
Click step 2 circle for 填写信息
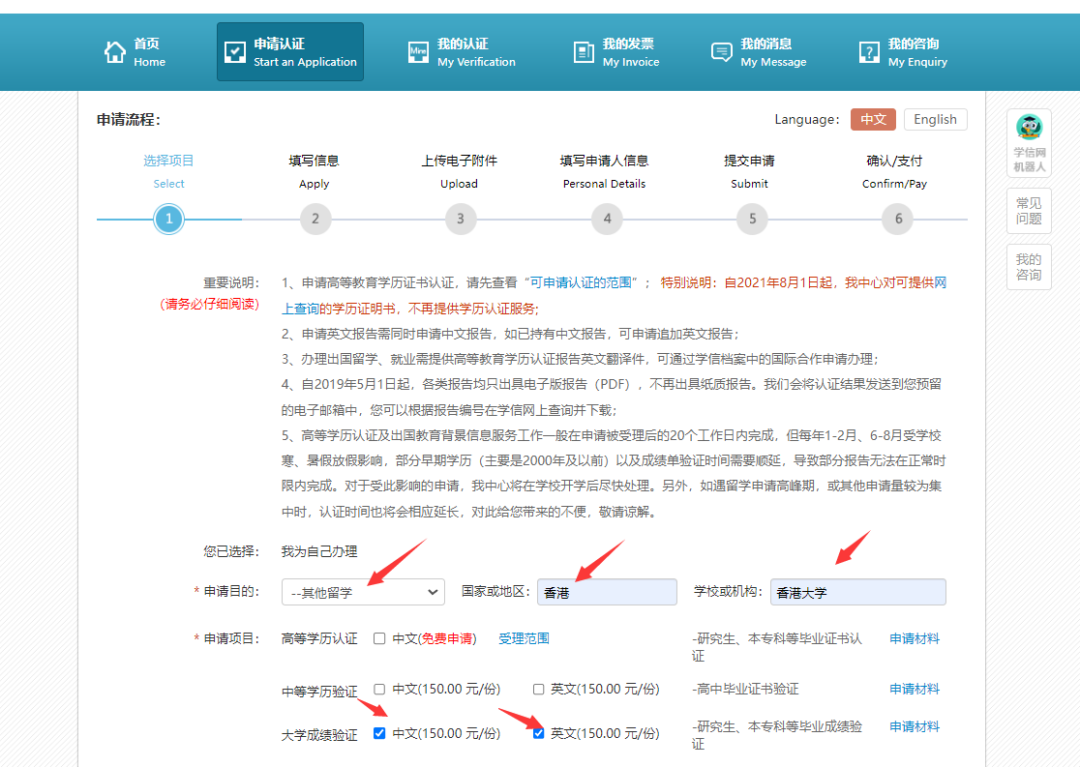pos(315,219)
